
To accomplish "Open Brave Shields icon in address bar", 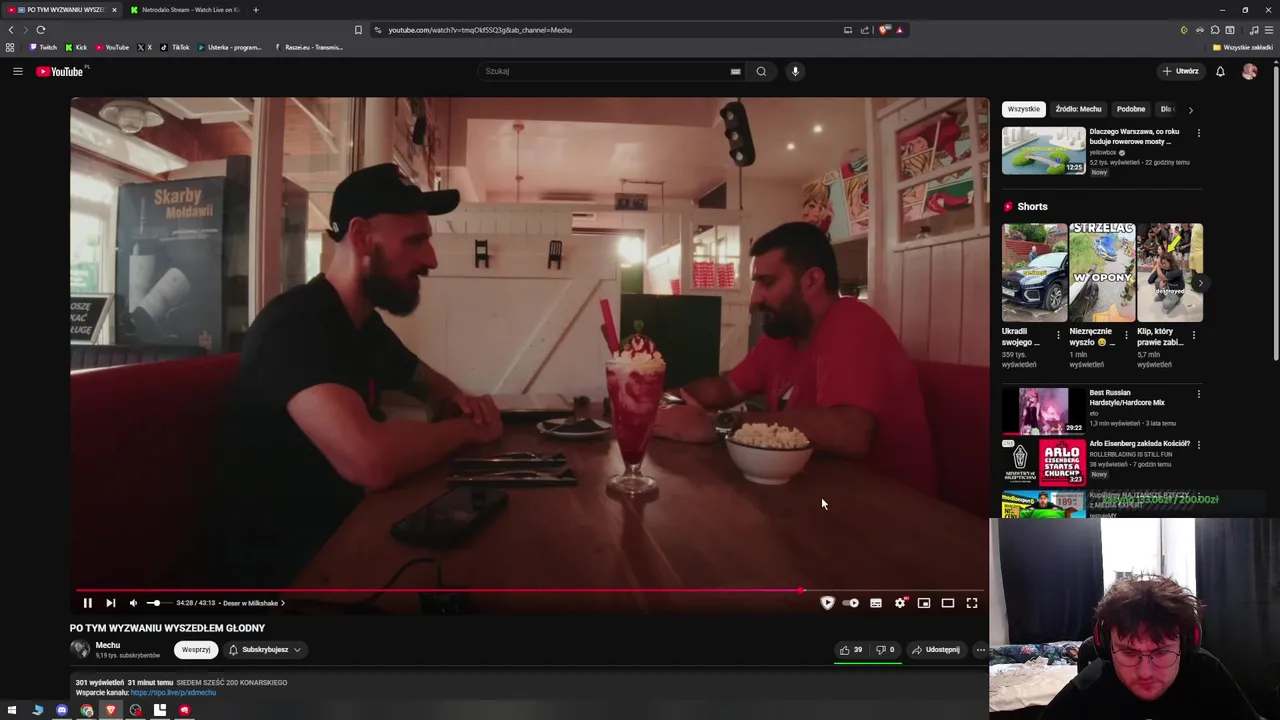I will coord(884,30).
